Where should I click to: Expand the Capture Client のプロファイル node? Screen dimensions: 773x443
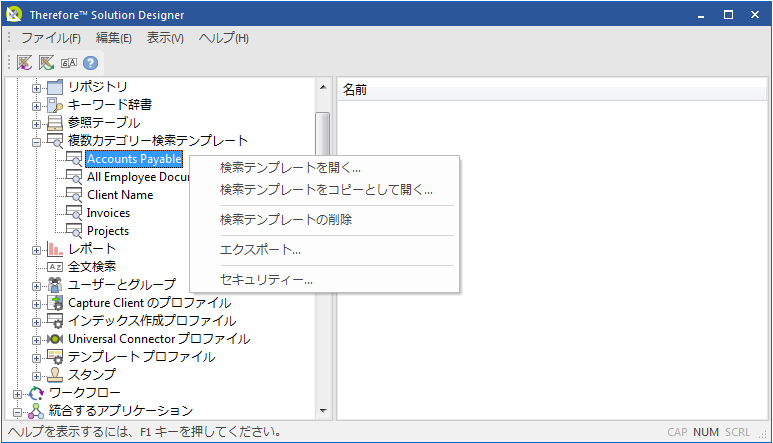37,303
